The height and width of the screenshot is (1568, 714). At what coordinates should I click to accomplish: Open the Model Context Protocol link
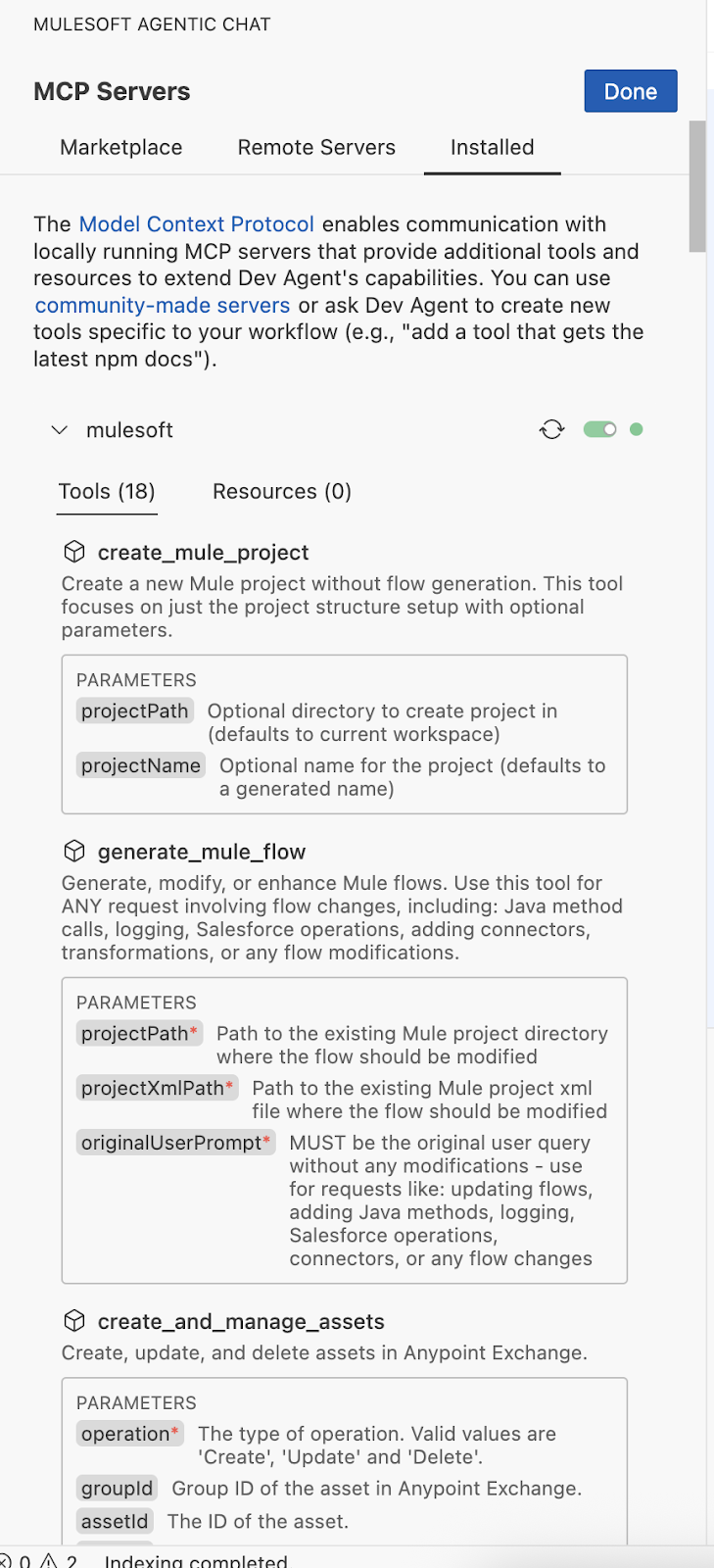196,223
